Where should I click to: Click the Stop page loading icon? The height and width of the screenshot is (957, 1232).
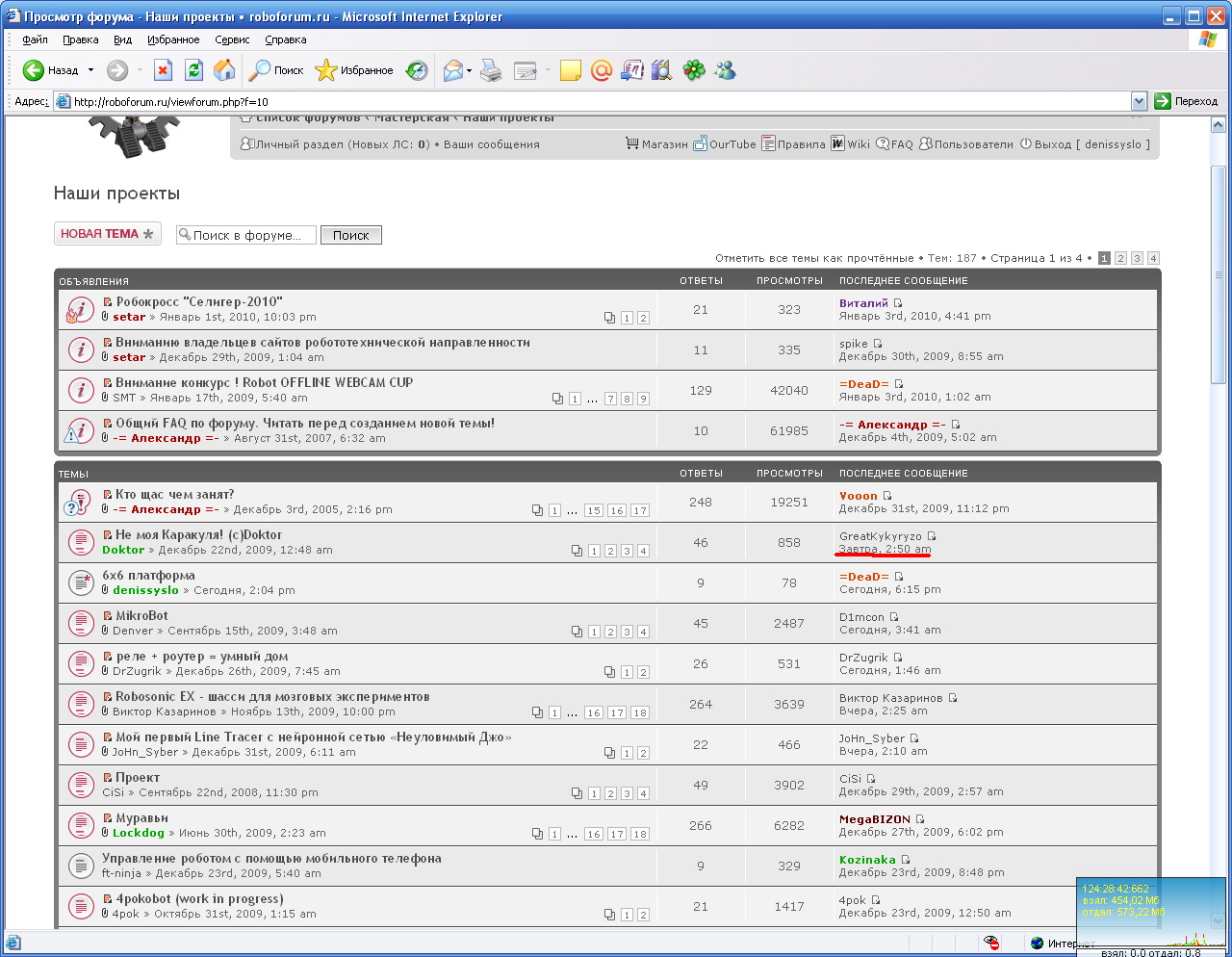point(164,70)
